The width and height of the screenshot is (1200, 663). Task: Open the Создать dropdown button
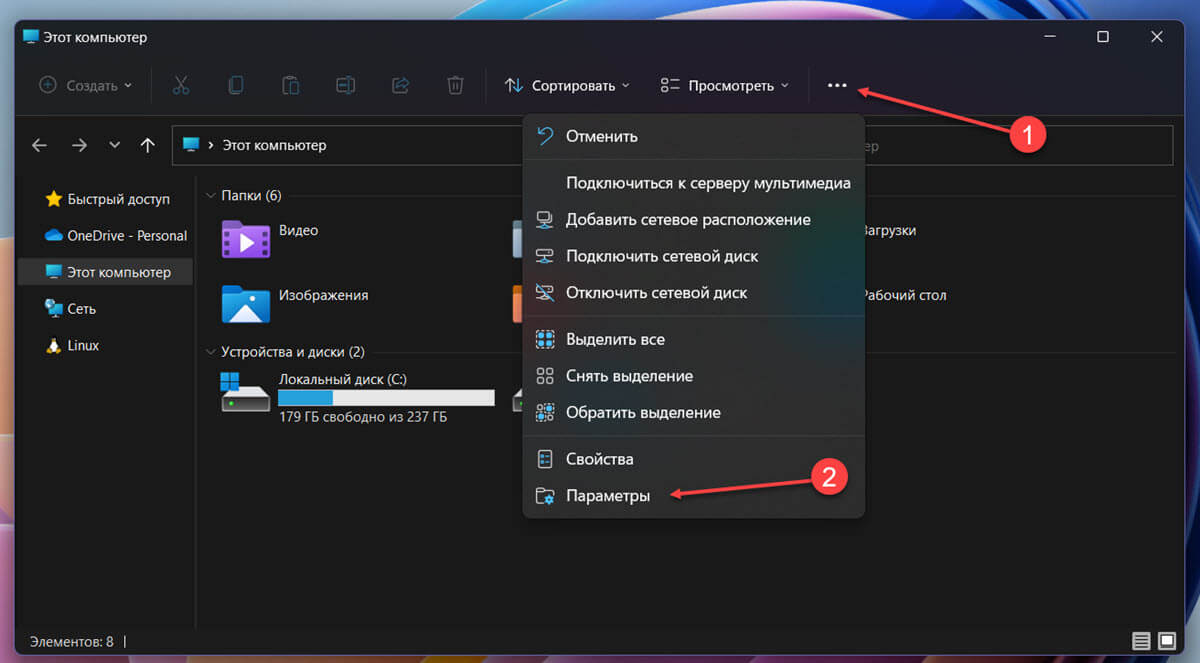point(85,85)
